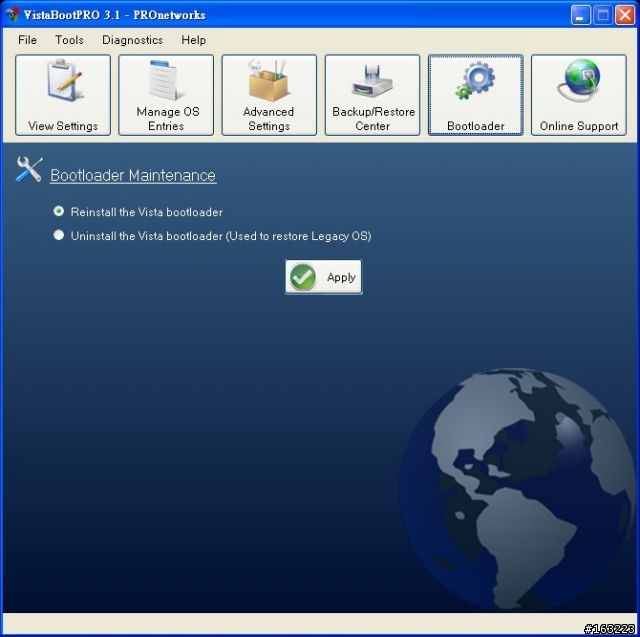Open Online Support globe button
This screenshot has width=640, height=637.
[x=579, y=95]
